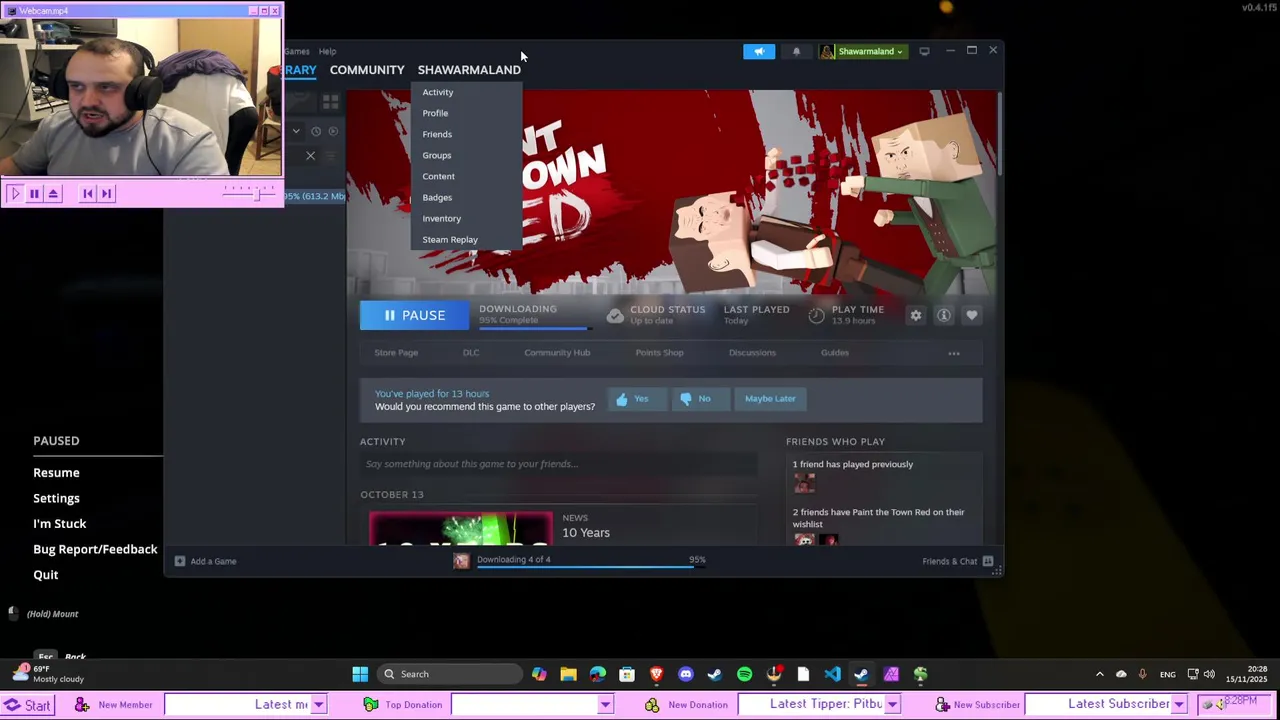Add game to favorites heart

(x=971, y=315)
